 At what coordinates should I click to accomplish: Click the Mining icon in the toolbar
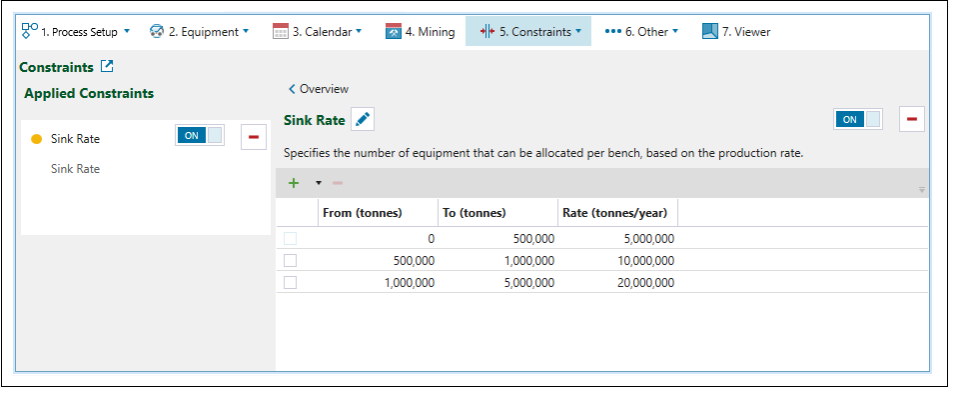pos(393,31)
